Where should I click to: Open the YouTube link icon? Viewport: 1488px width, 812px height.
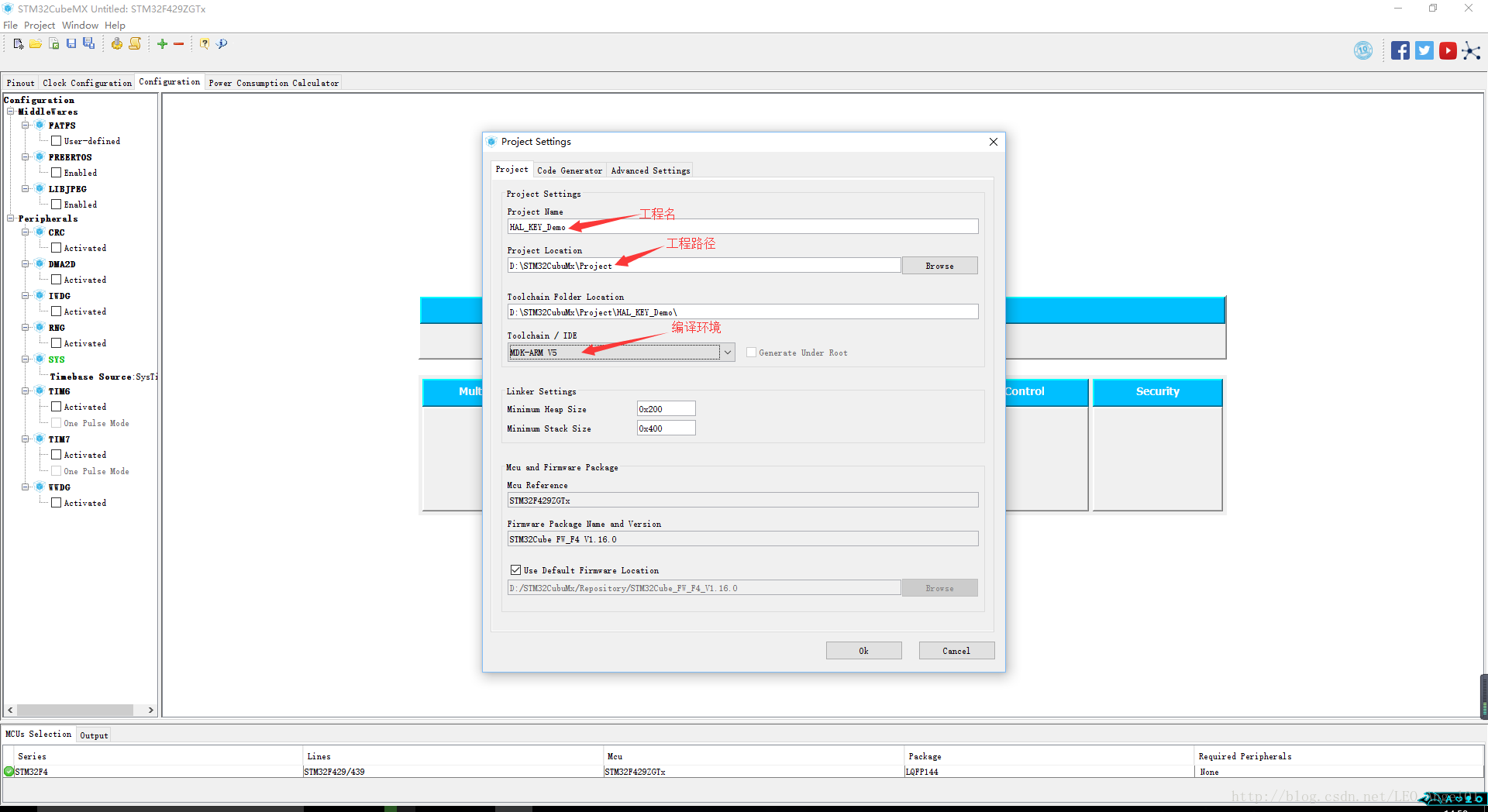(x=1448, y=50)
